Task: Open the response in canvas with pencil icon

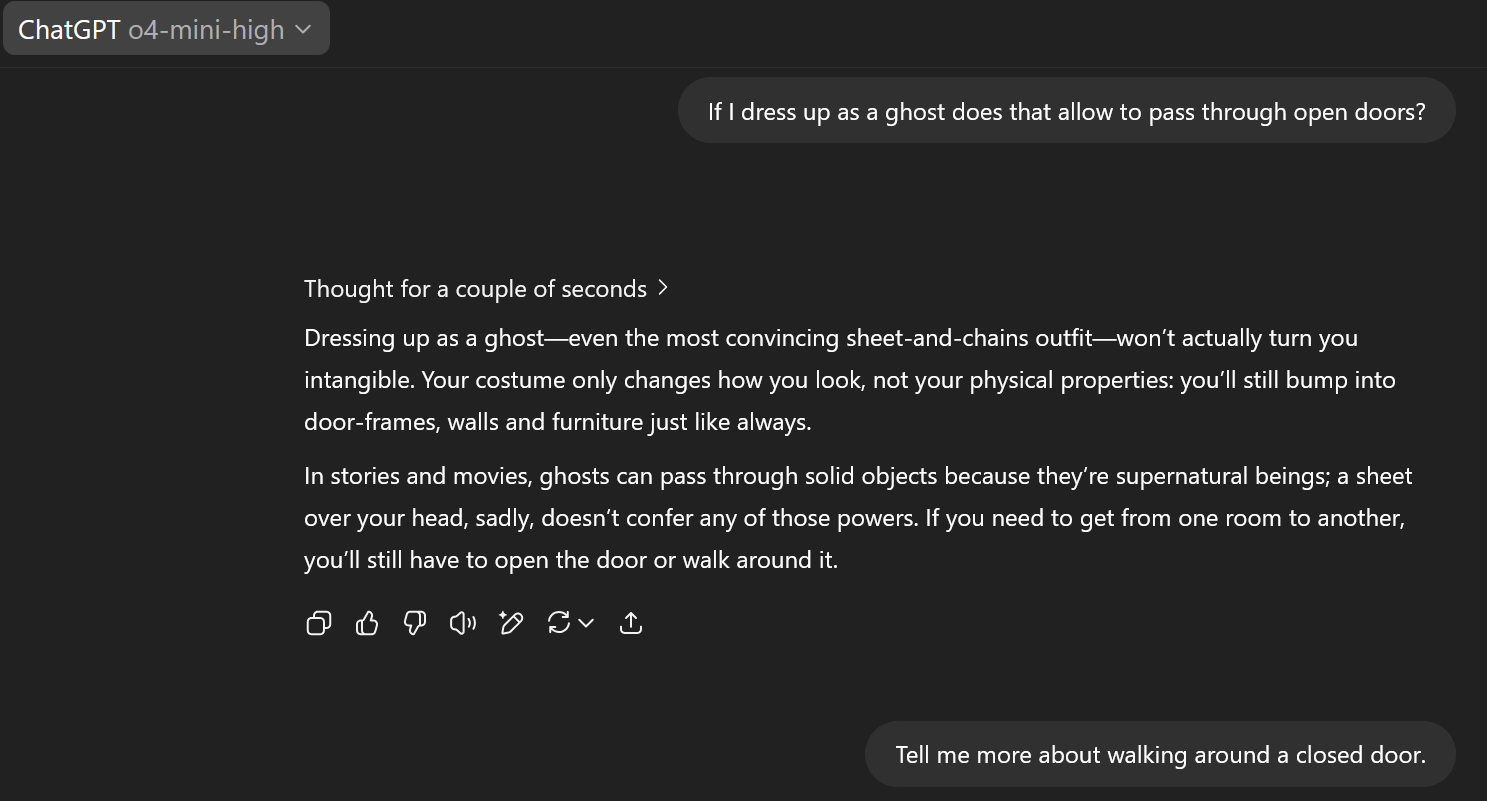Action: point(511,624)
